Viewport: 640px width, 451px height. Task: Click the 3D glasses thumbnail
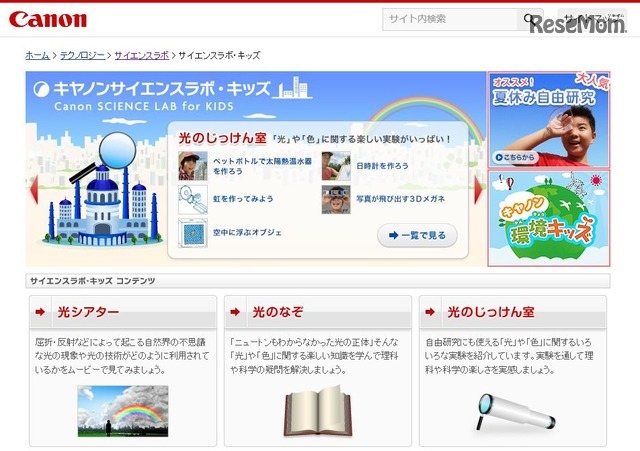pyautogui.click(x=336, y=200)
